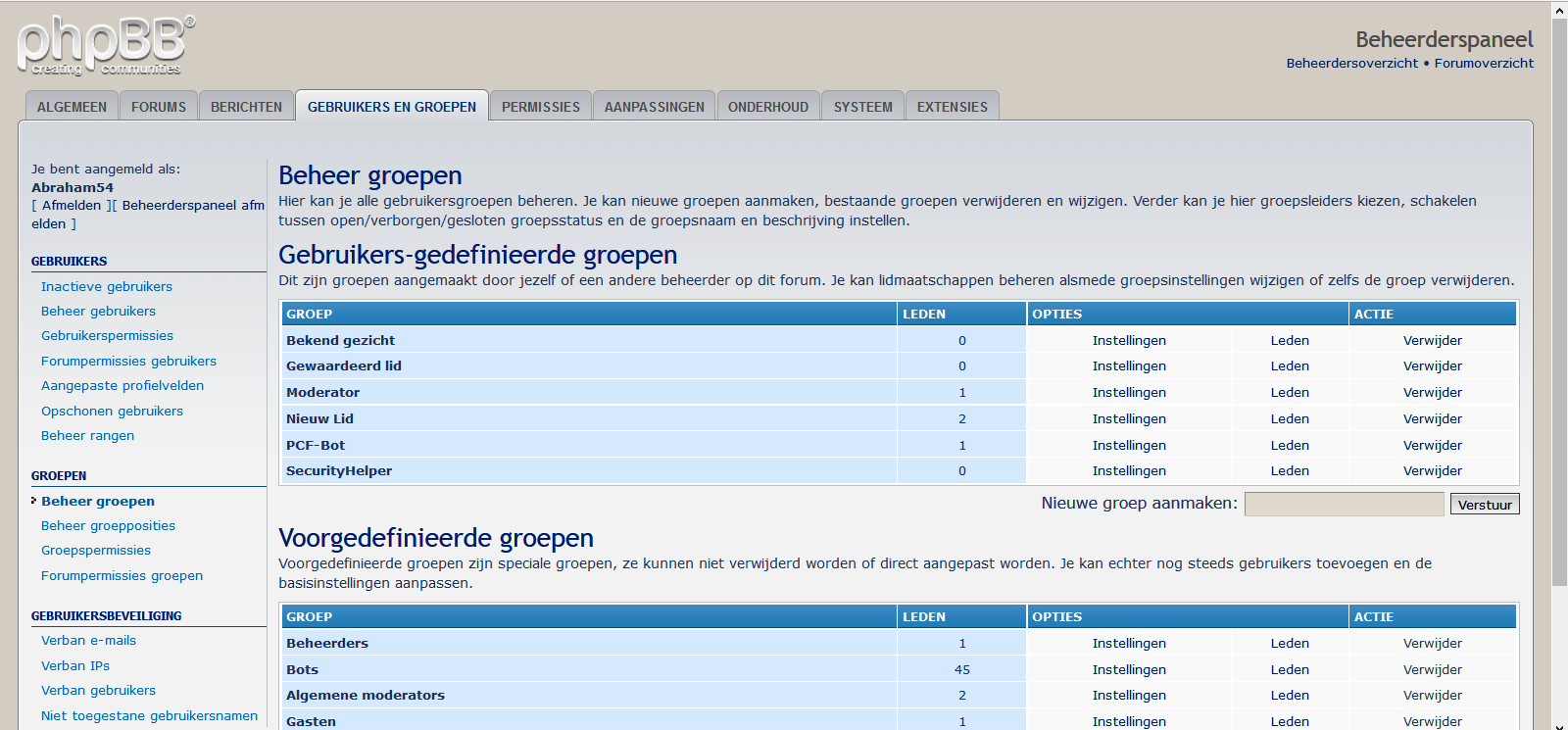1568x730 pixels.
Task: View Leden of Bots group
Action: pyautogui.click(x=1290, y=669)
